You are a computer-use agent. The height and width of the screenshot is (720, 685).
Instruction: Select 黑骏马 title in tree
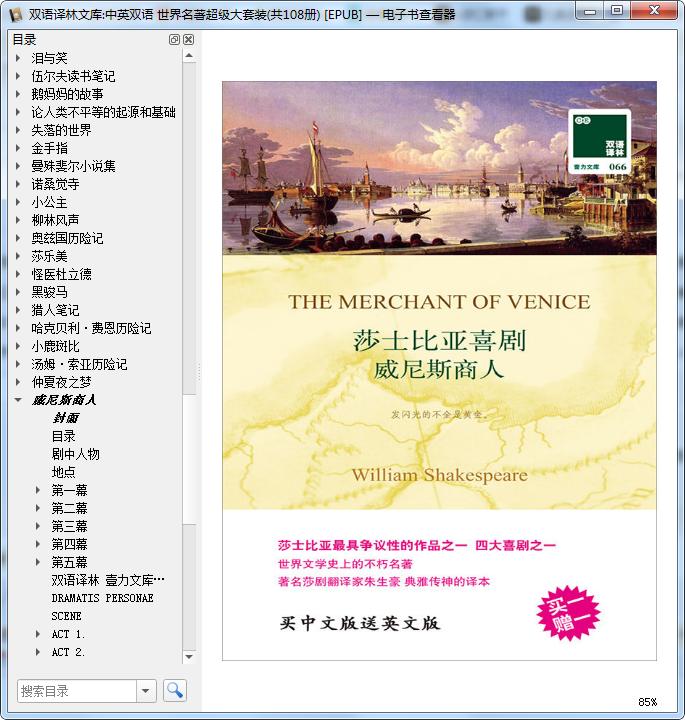click(x=49, y=292)
